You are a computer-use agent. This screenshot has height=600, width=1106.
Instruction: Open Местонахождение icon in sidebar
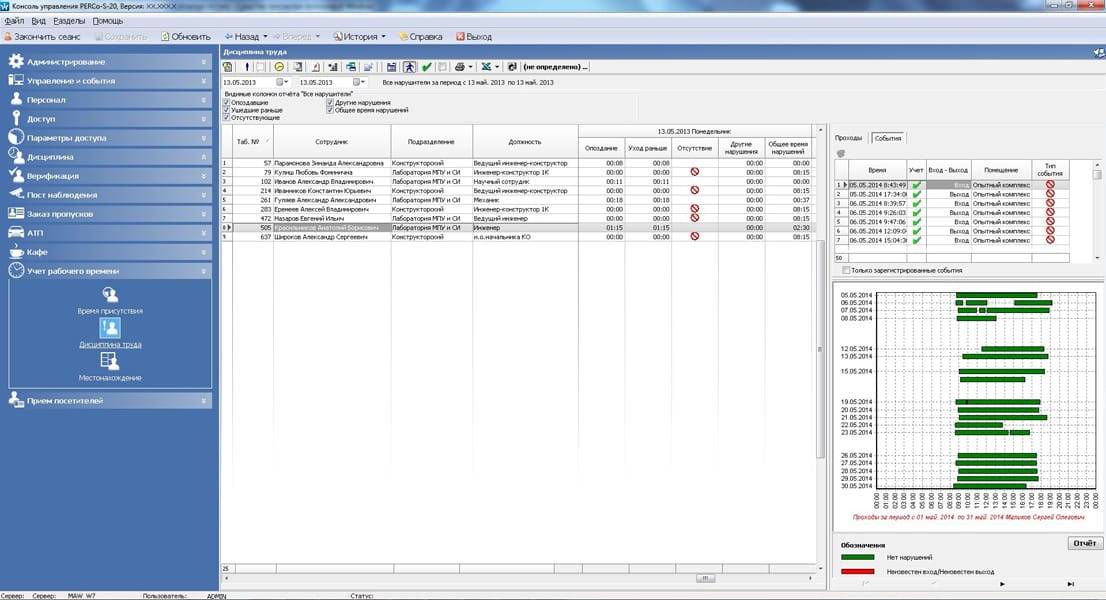tap(110, 365)
